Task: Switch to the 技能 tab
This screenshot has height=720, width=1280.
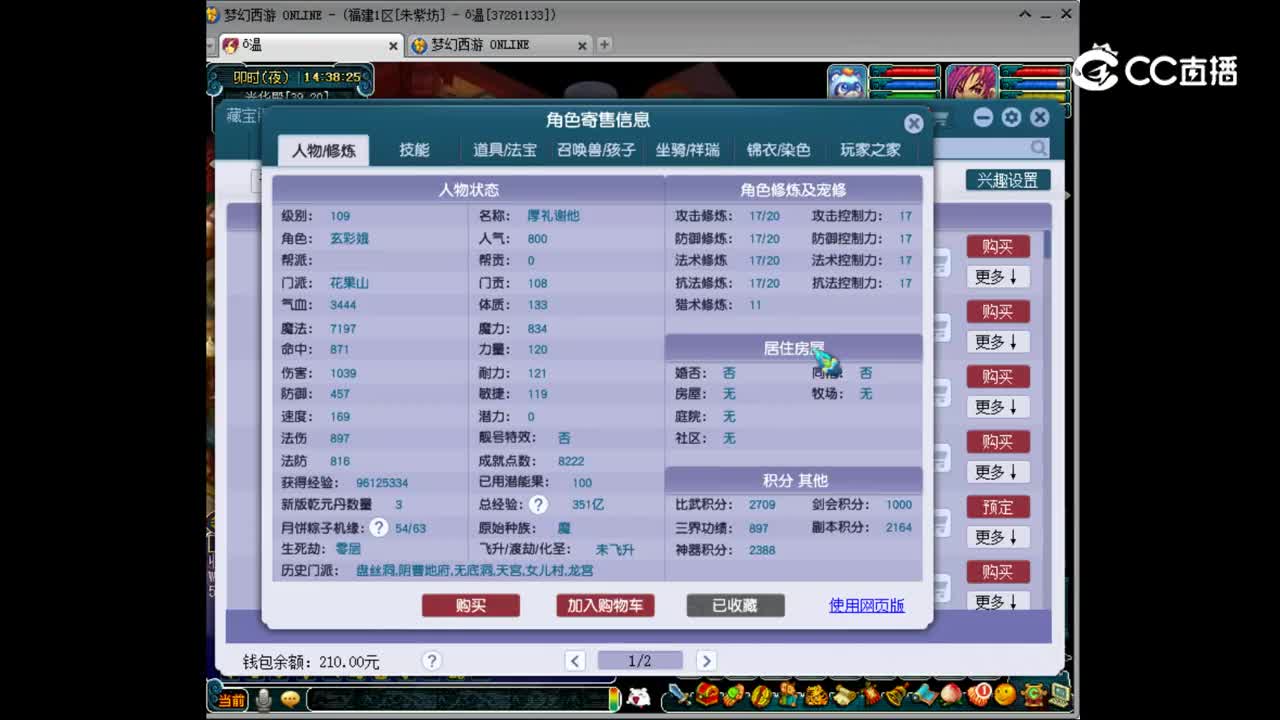Action: (x=414, y=150)
